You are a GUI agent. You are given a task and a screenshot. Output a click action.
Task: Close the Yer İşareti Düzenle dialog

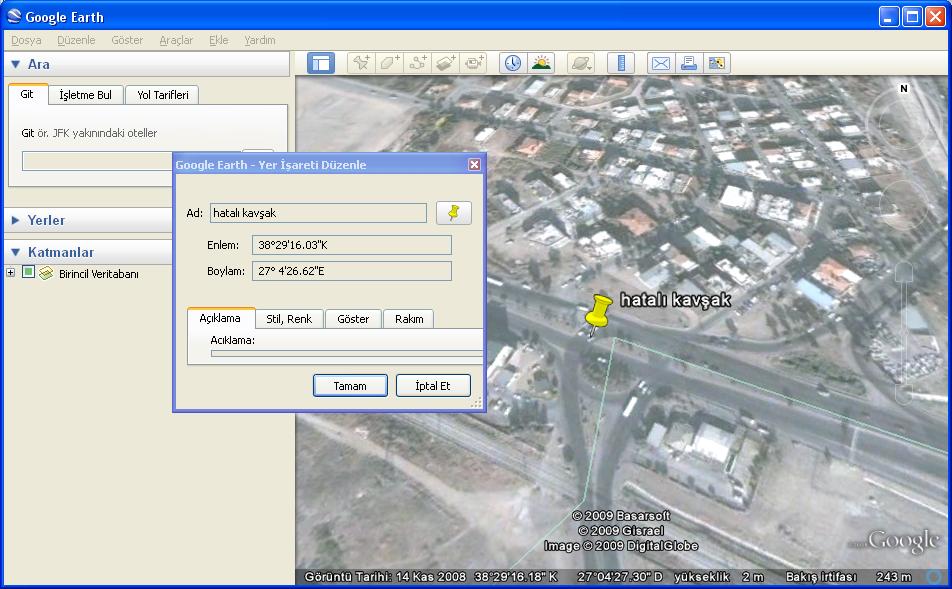(474, 165)
